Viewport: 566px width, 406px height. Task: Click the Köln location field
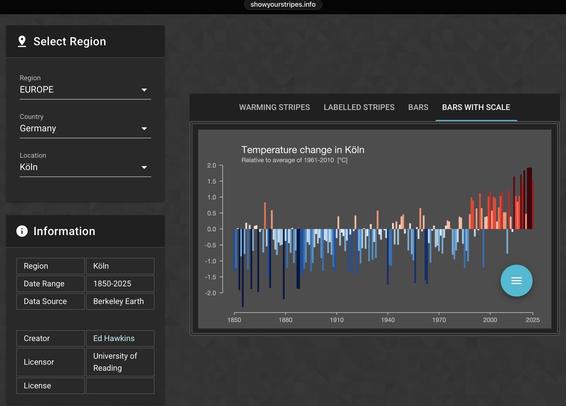85,167
